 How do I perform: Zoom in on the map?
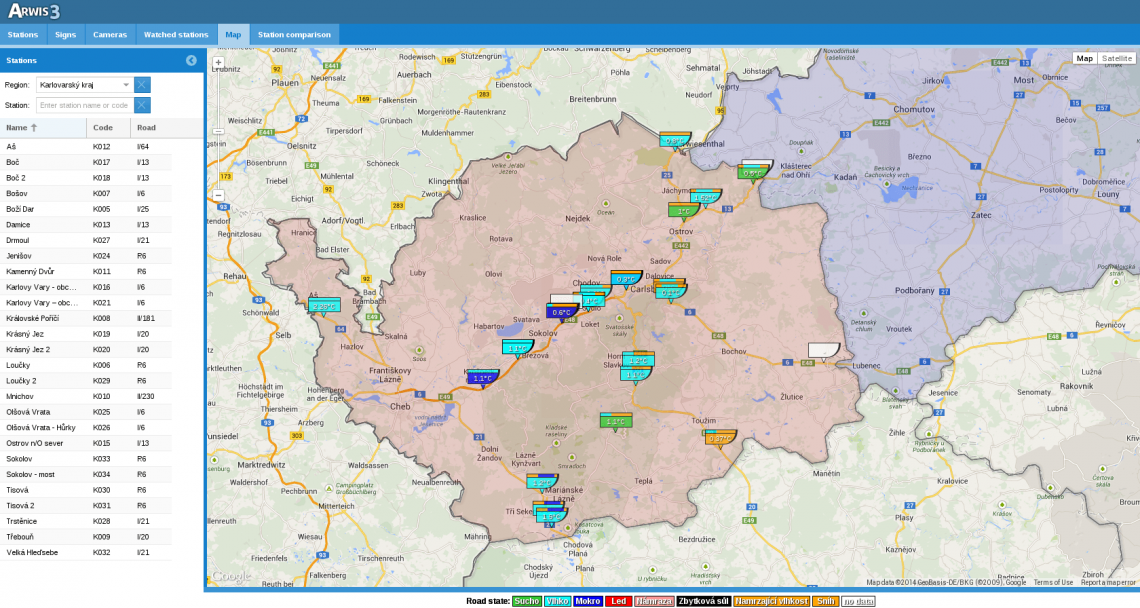[x=218, y=63]
